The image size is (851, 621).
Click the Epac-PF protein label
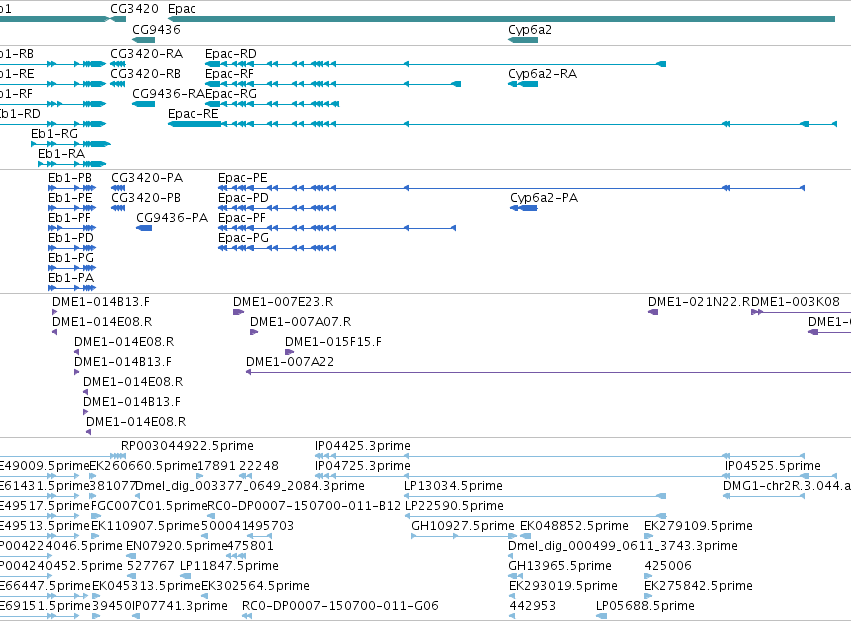[x=242, y=218]
